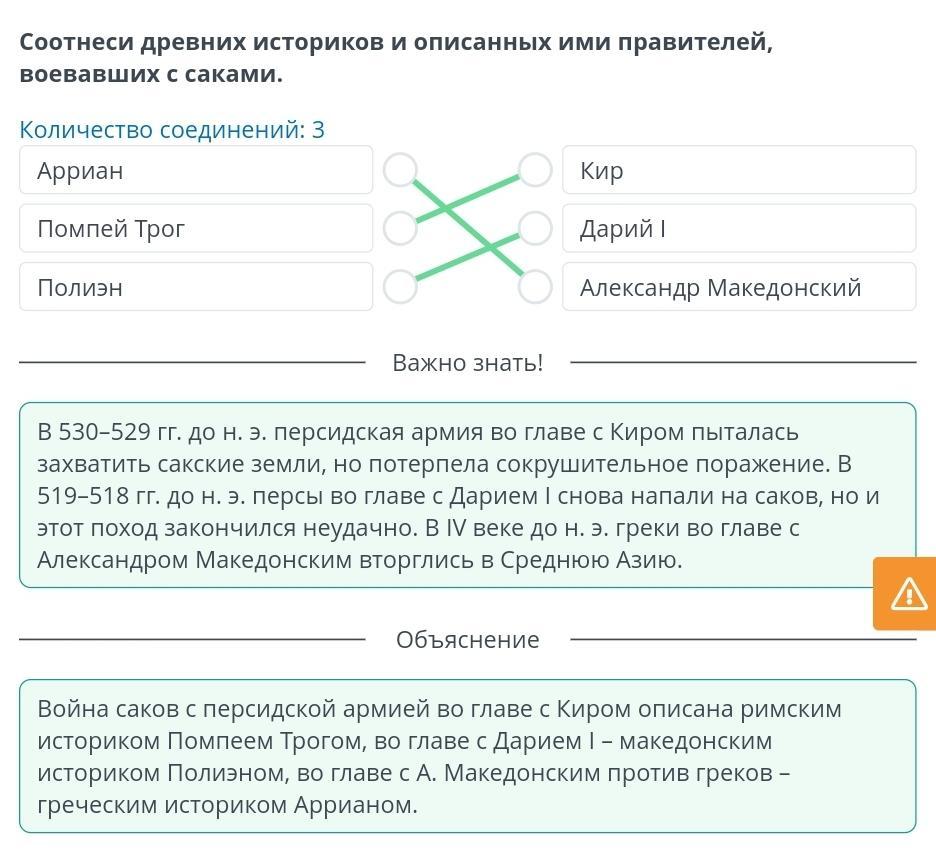Click the Количество соединений: 3 label
This screenshot has width=936, height=864.
tap(172, 130)
